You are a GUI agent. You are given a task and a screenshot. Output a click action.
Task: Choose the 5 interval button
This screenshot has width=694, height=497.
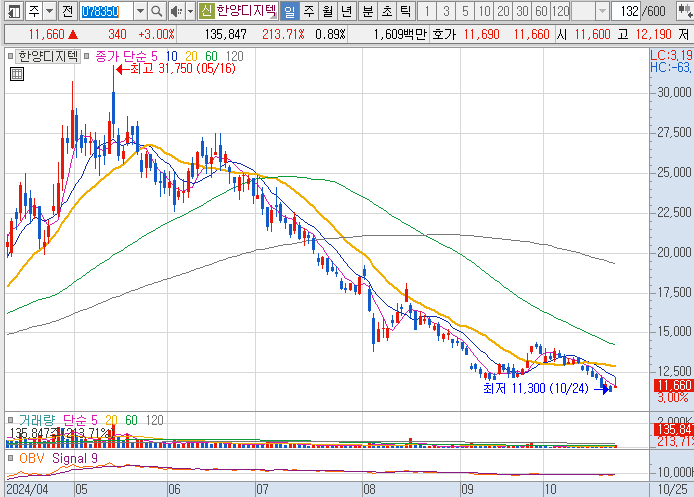tap(465, 11)
